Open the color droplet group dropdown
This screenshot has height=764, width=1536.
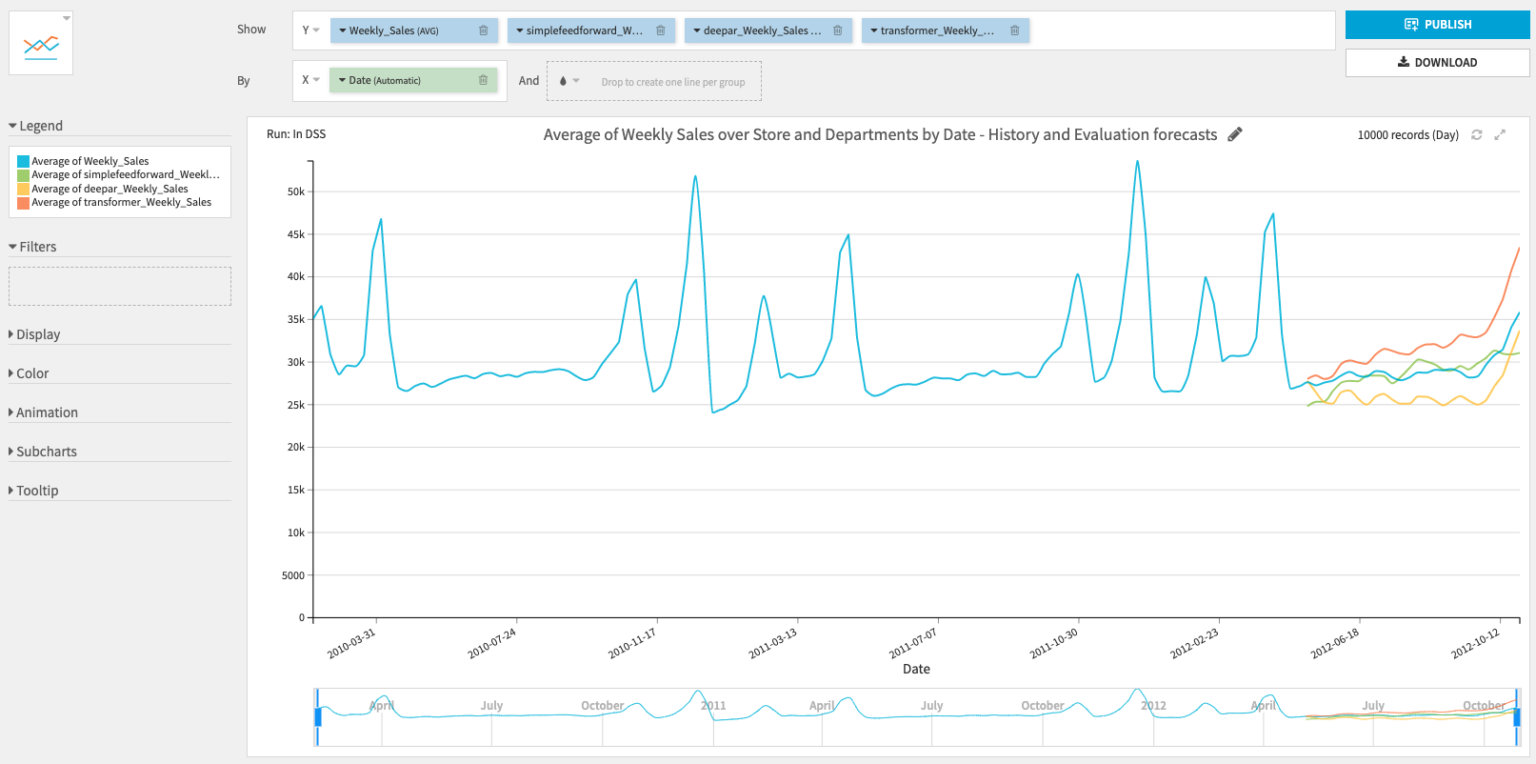pyautogui.click(x=568, y=81)
